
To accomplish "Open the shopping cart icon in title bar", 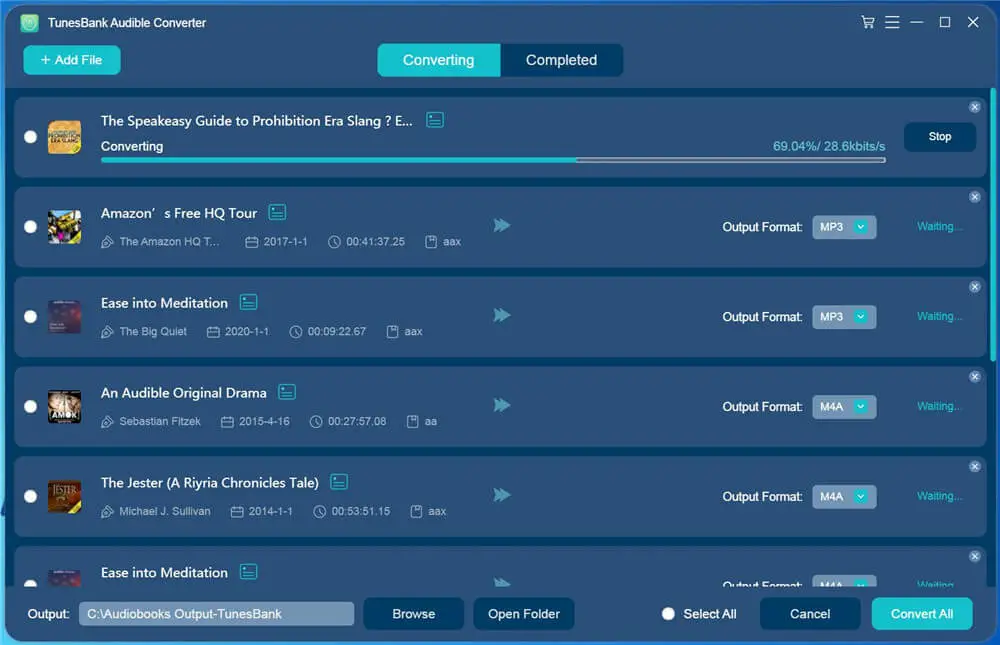I will (867, 22).
